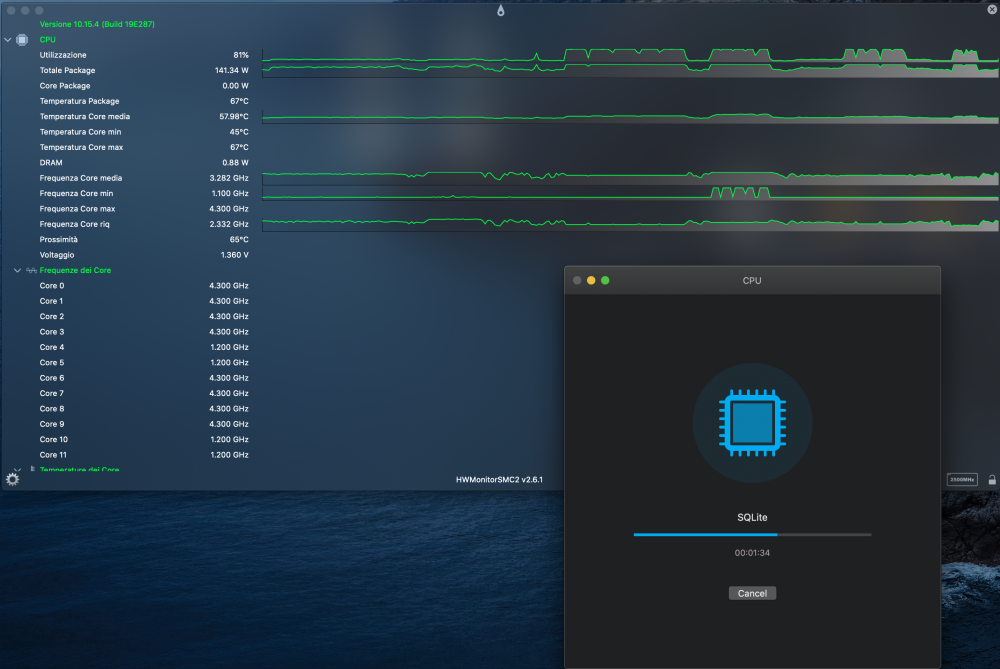The height and width of the screenshot is (669, 1000).
Task: Select the Temperatura Core max row
Action: (x=143, y=147)
